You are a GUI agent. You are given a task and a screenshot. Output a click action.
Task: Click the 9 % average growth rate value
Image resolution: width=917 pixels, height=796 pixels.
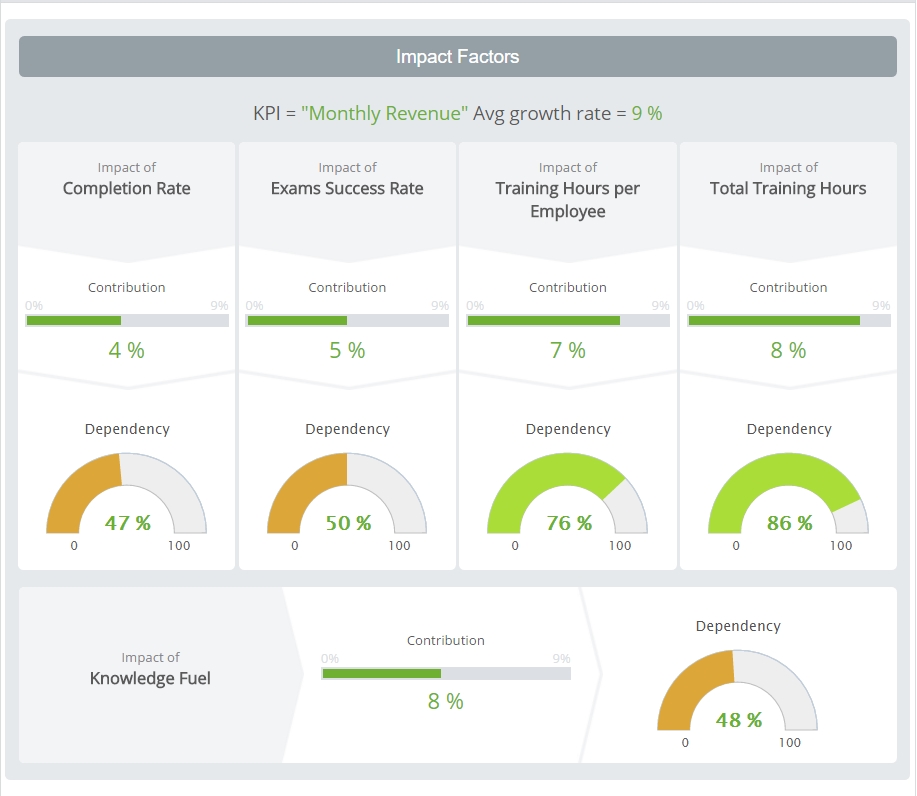click(647, 113)
